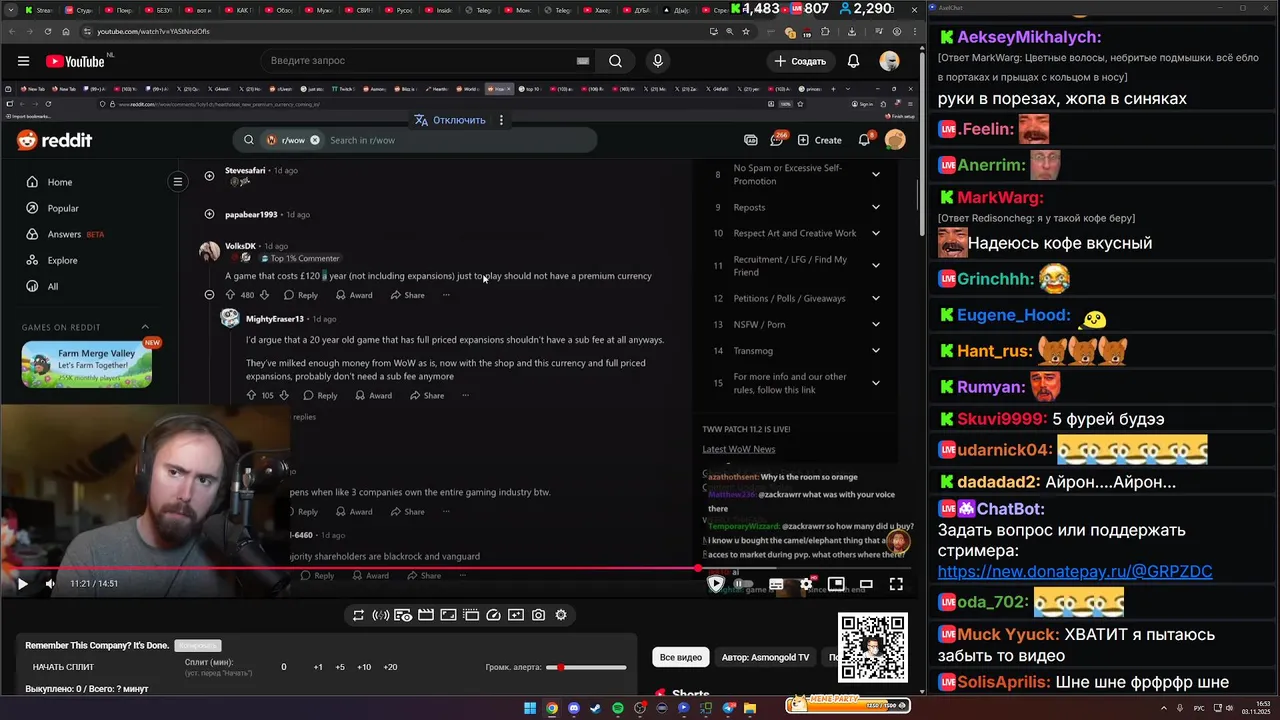Enter fullscreen video mode
Image resolution: width=1280 pixels, height=720 pixels.
click(x=896, y=584)
